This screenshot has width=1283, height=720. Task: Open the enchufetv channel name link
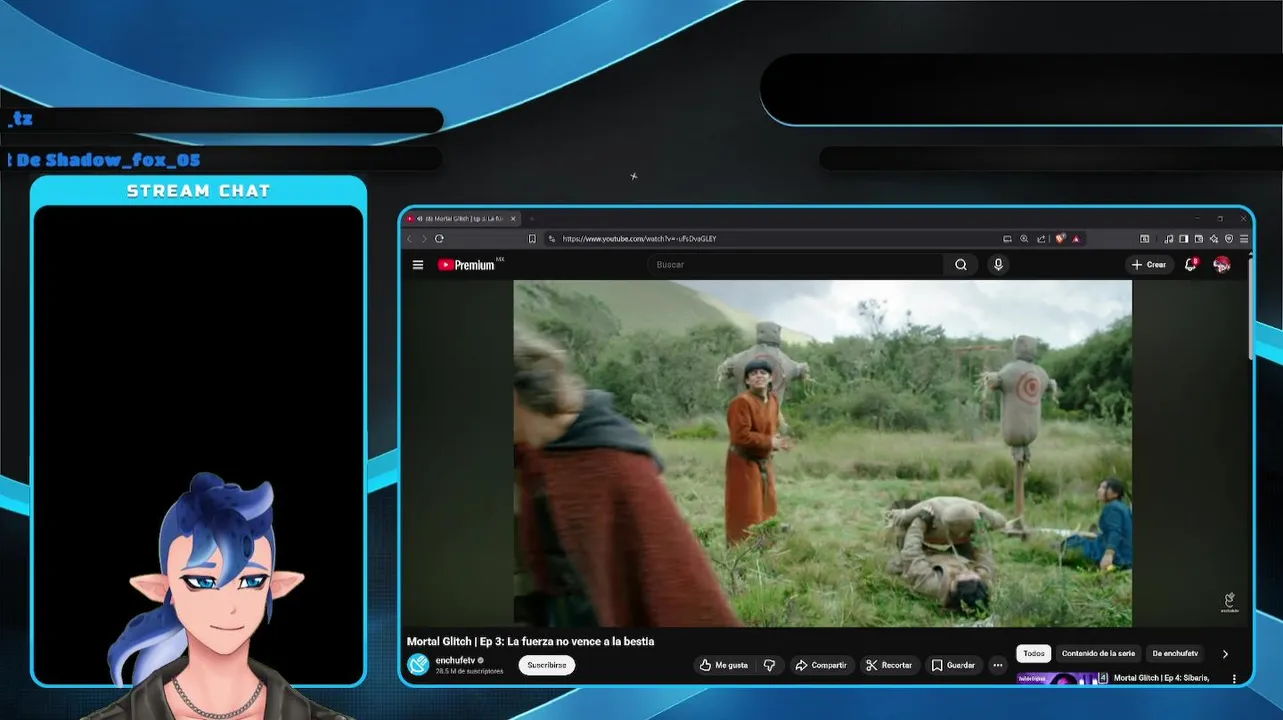click(455, 660)
